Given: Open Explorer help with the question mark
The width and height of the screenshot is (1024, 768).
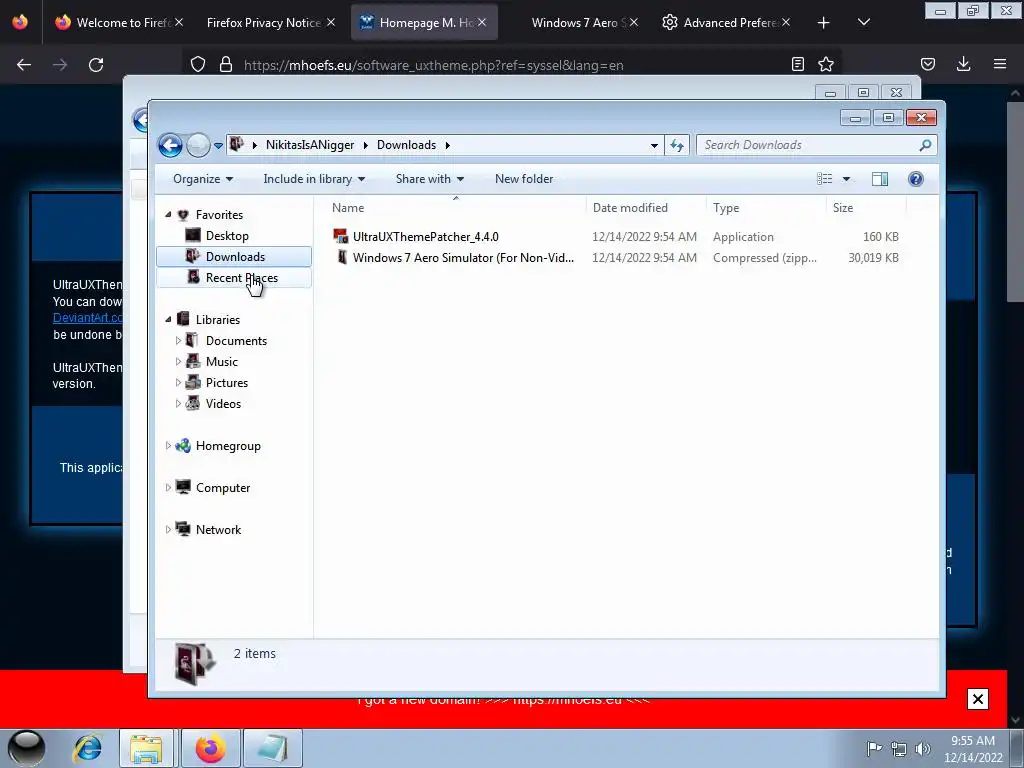Looking at the screenshot, I should click(x=916, y=179).
